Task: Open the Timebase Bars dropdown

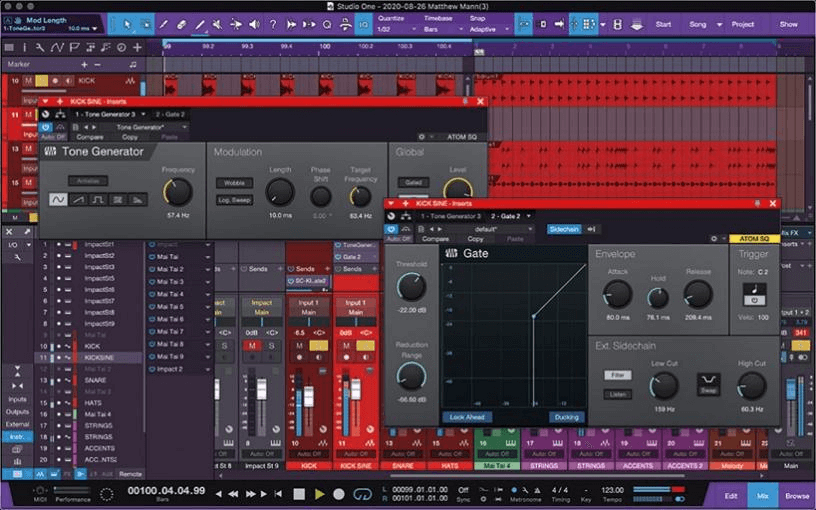Action: coord(443,29)
